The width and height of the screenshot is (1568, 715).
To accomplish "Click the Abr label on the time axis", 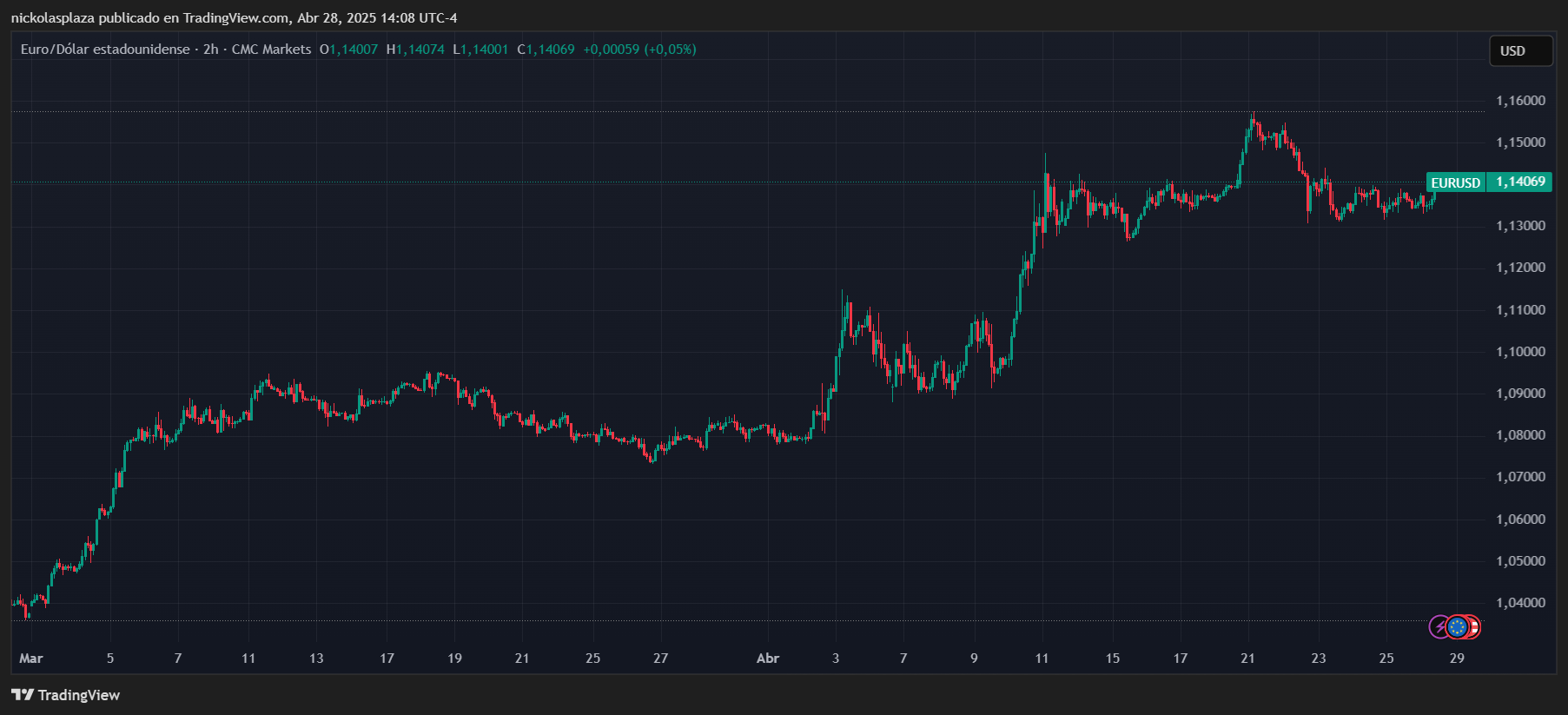I will tap(768, 659).
